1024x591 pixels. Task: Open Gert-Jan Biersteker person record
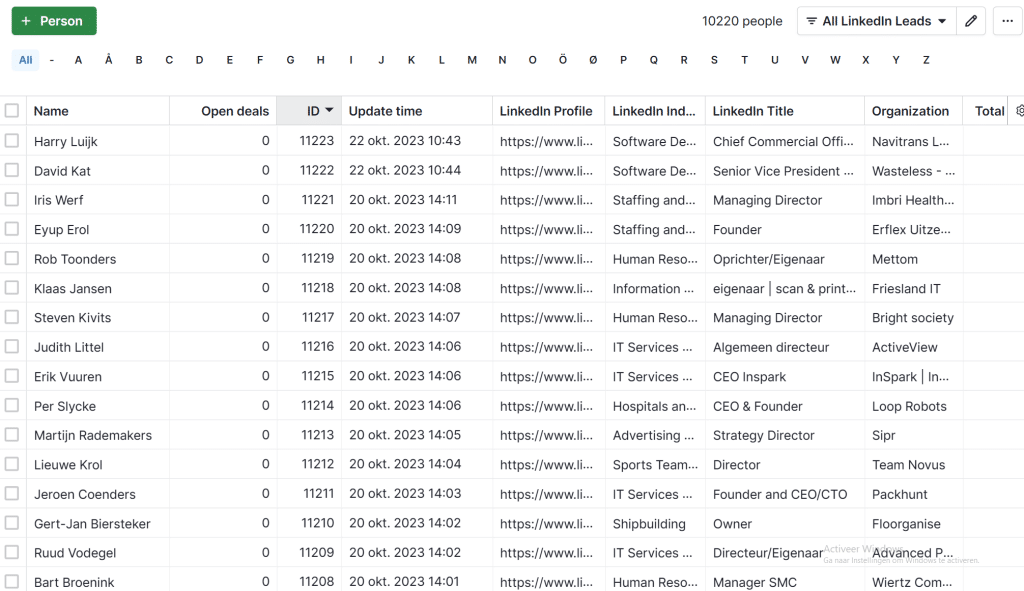click(92, 524)
